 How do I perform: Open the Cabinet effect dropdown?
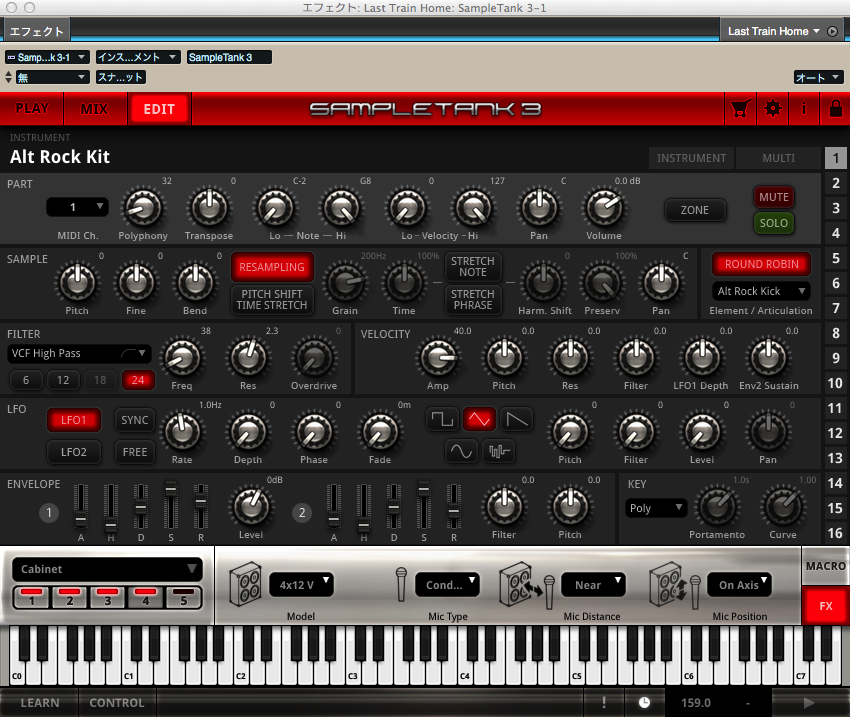coord(107,569)
